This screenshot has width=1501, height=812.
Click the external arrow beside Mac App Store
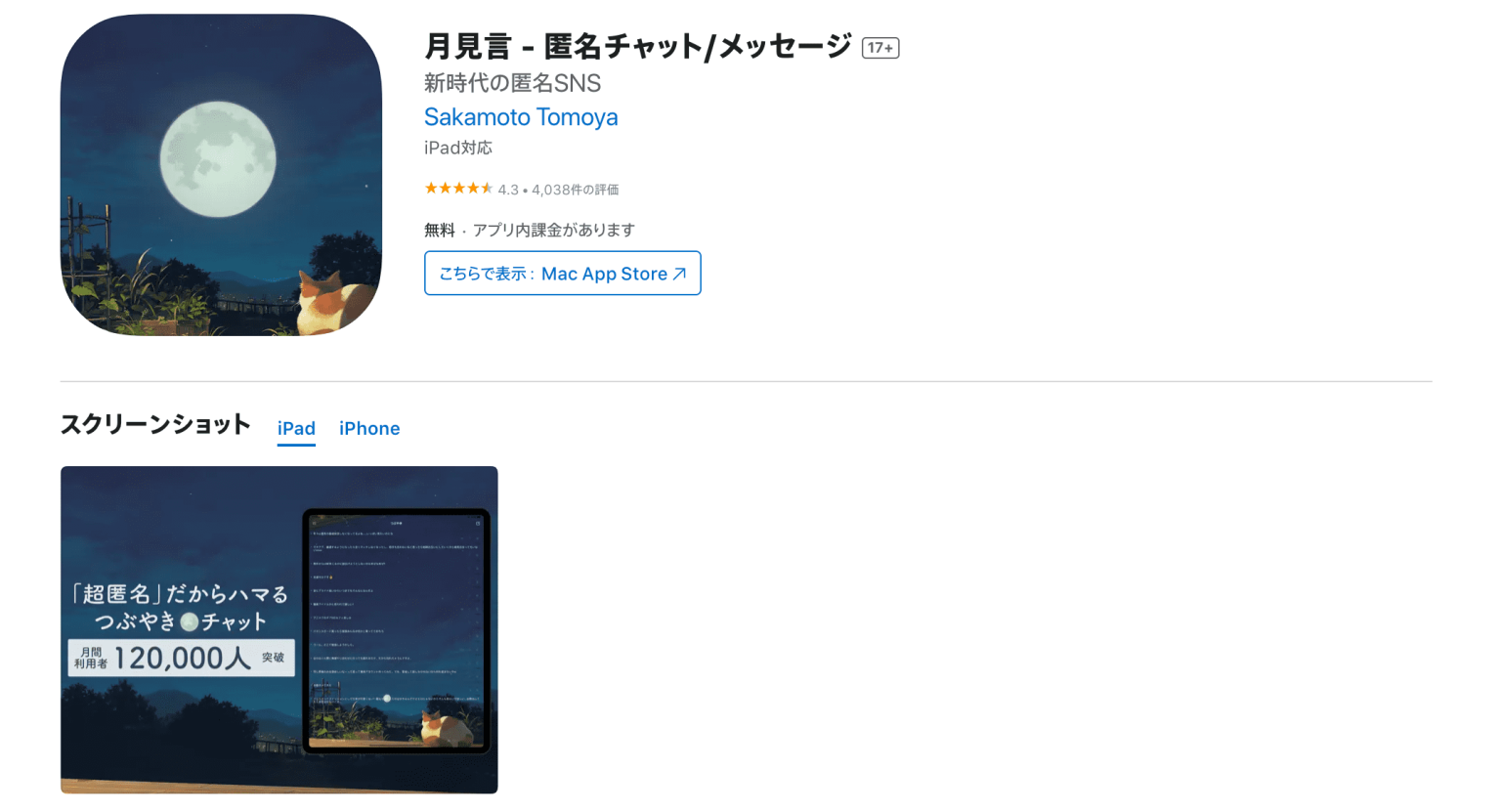point(679,274)
